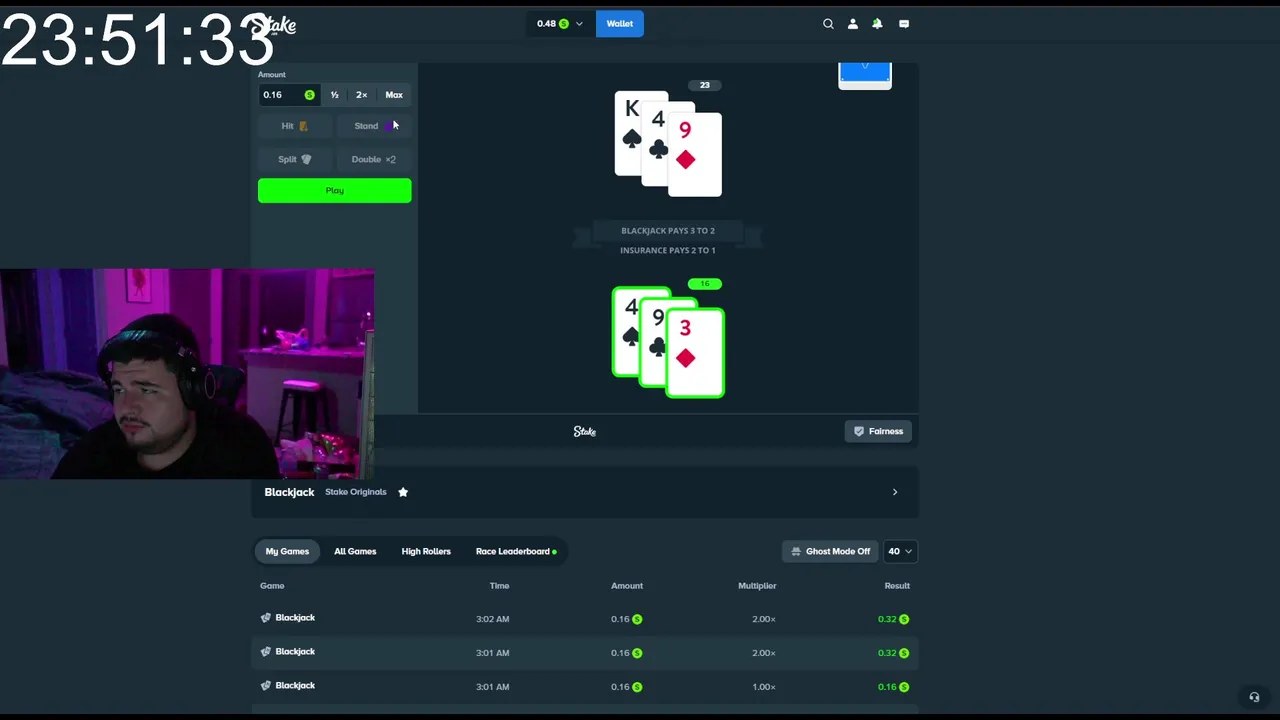1280x720 pixels.
Task: Click the Blackjack icon in 3:02 AM row
Action: 266,618
